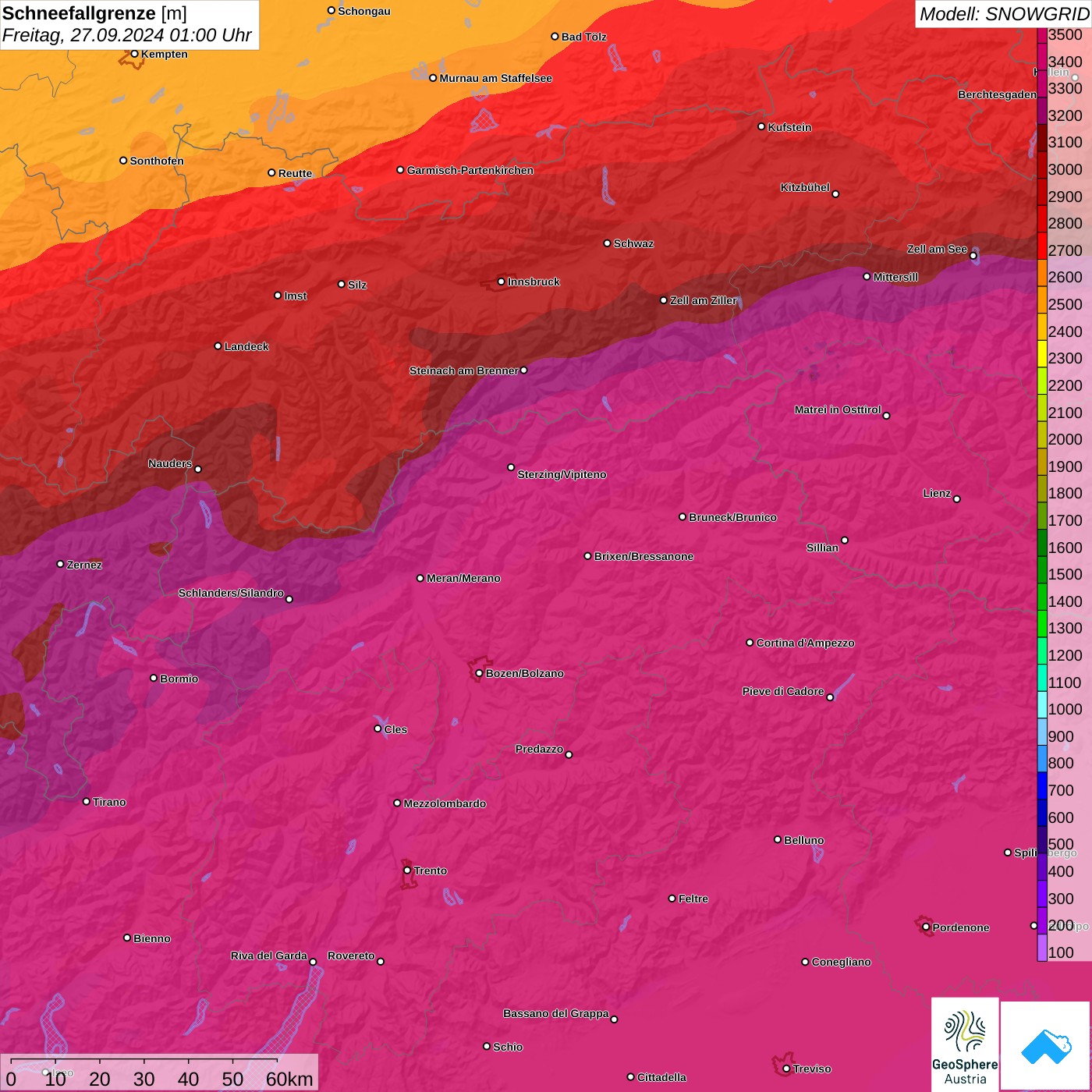Click the Schneefallgrenze [m] title
The height and width of the screenshot is (1092, 1092).
94,13
